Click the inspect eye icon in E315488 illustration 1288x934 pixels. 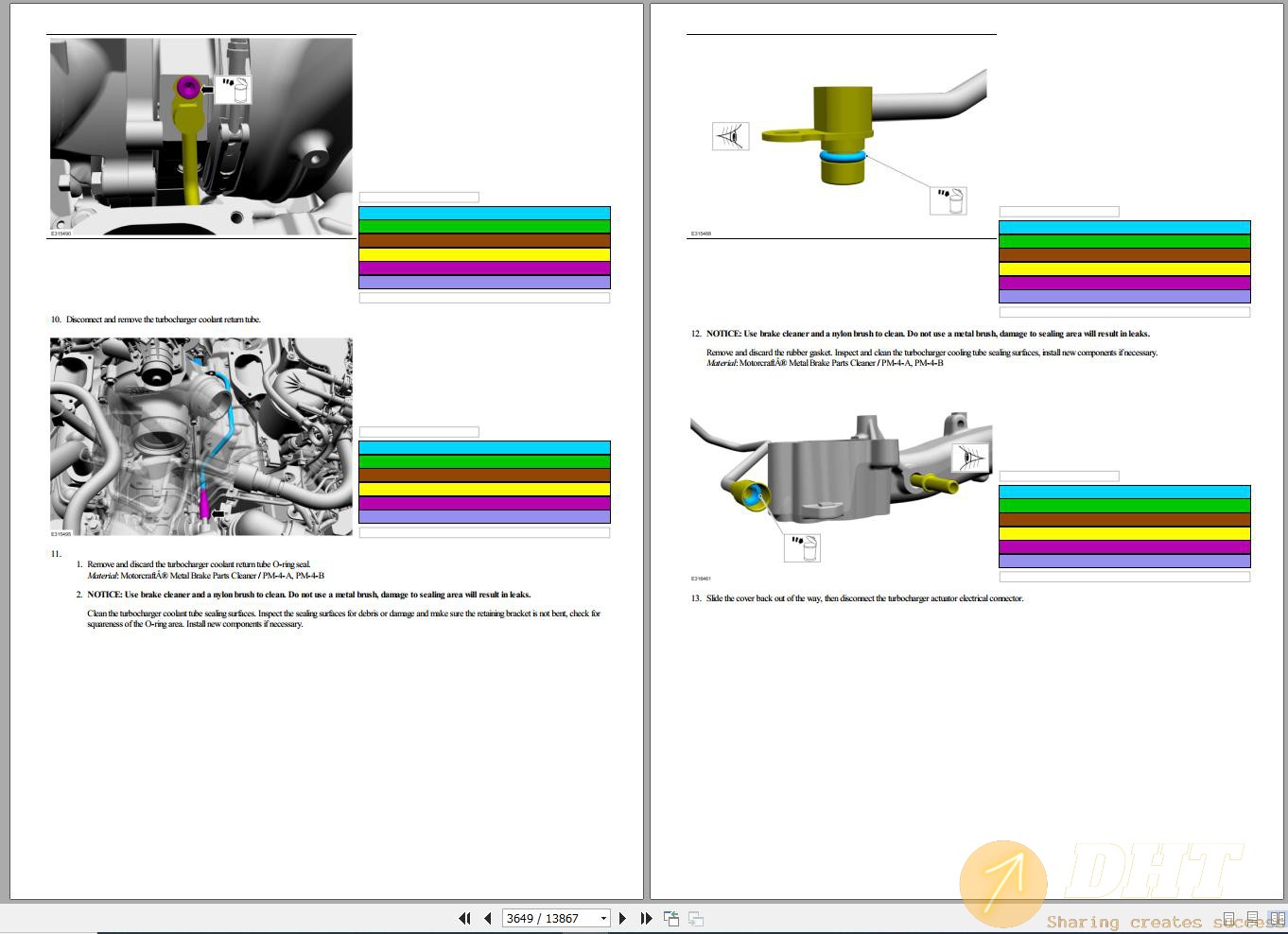click(x=731, y=136)
